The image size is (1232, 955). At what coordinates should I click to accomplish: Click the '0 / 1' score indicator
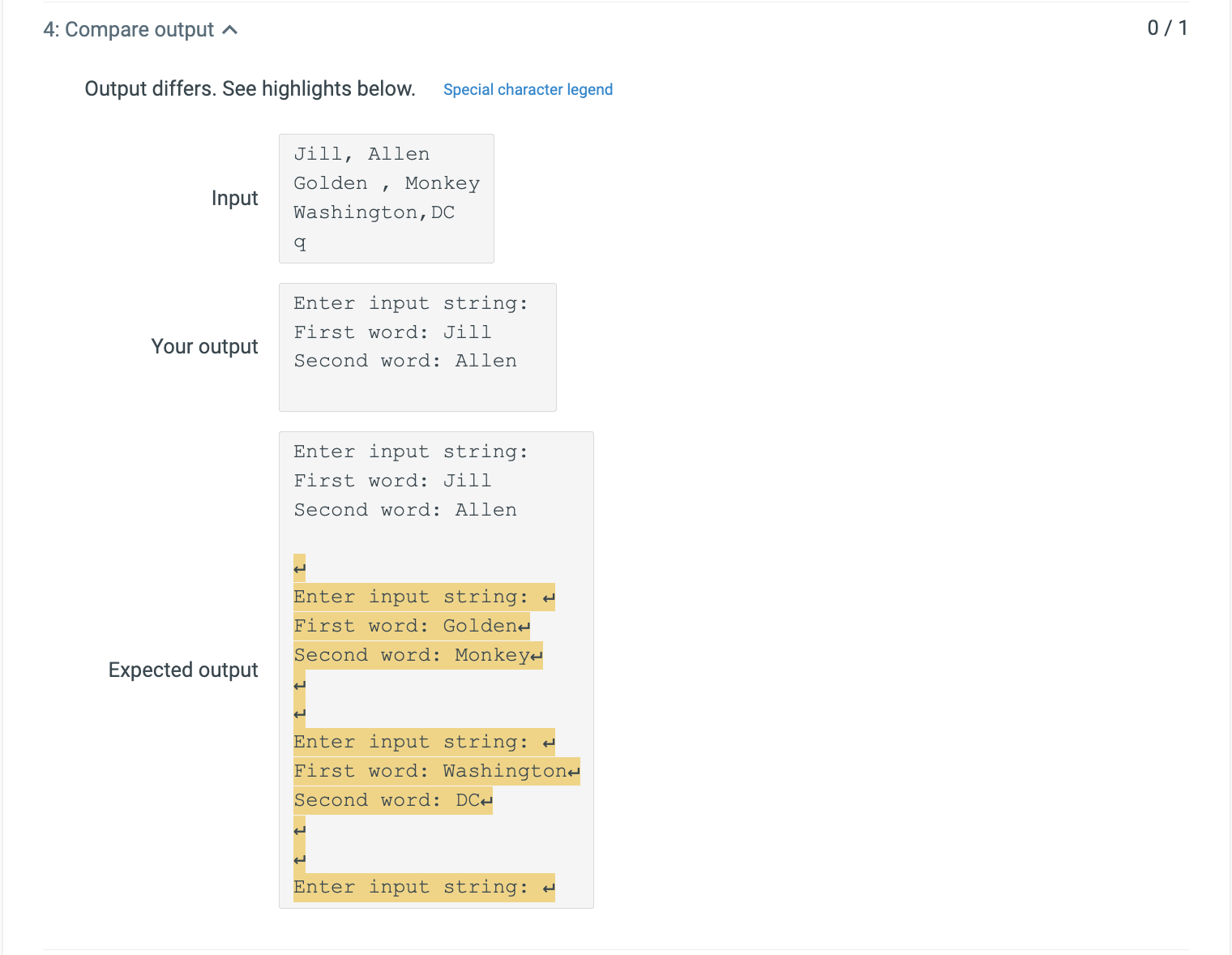click(x=1168, y=28)
